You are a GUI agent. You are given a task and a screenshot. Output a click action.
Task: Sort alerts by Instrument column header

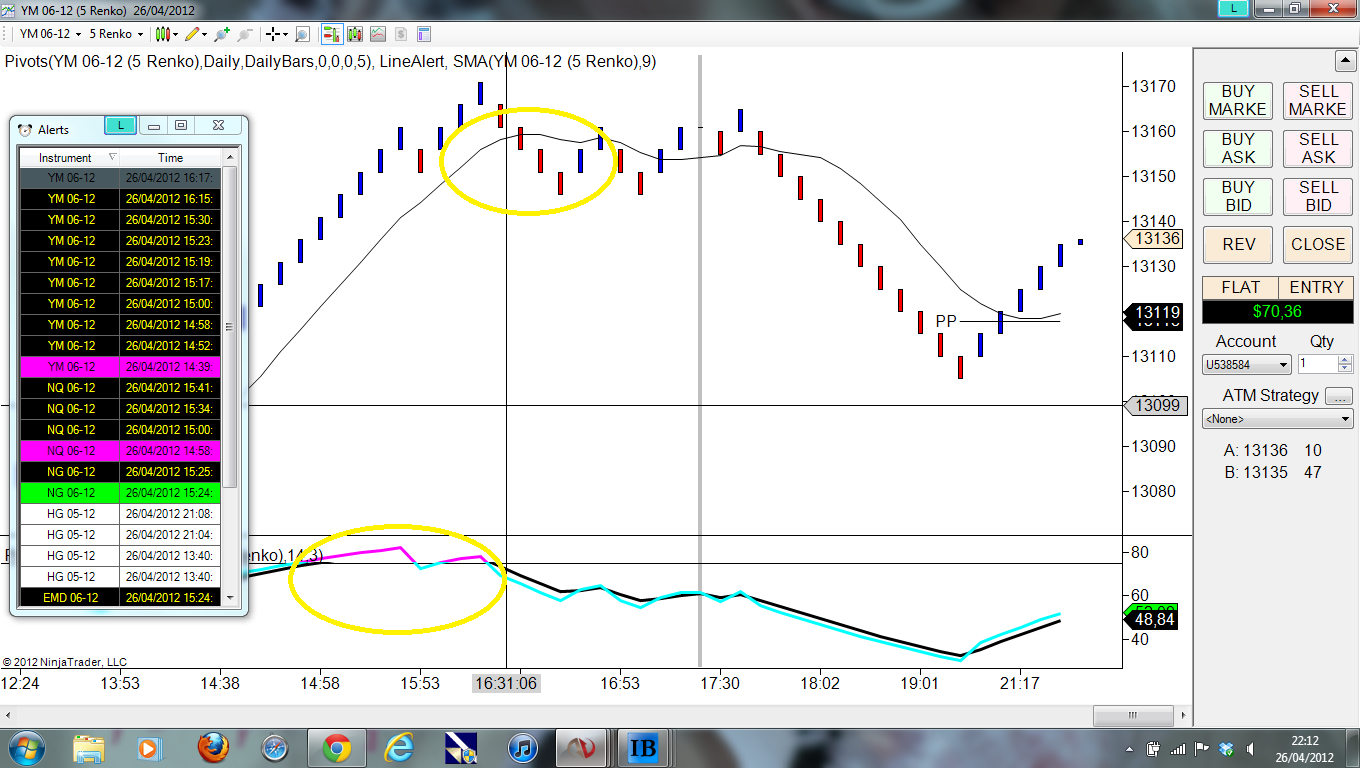click(69, 157)
